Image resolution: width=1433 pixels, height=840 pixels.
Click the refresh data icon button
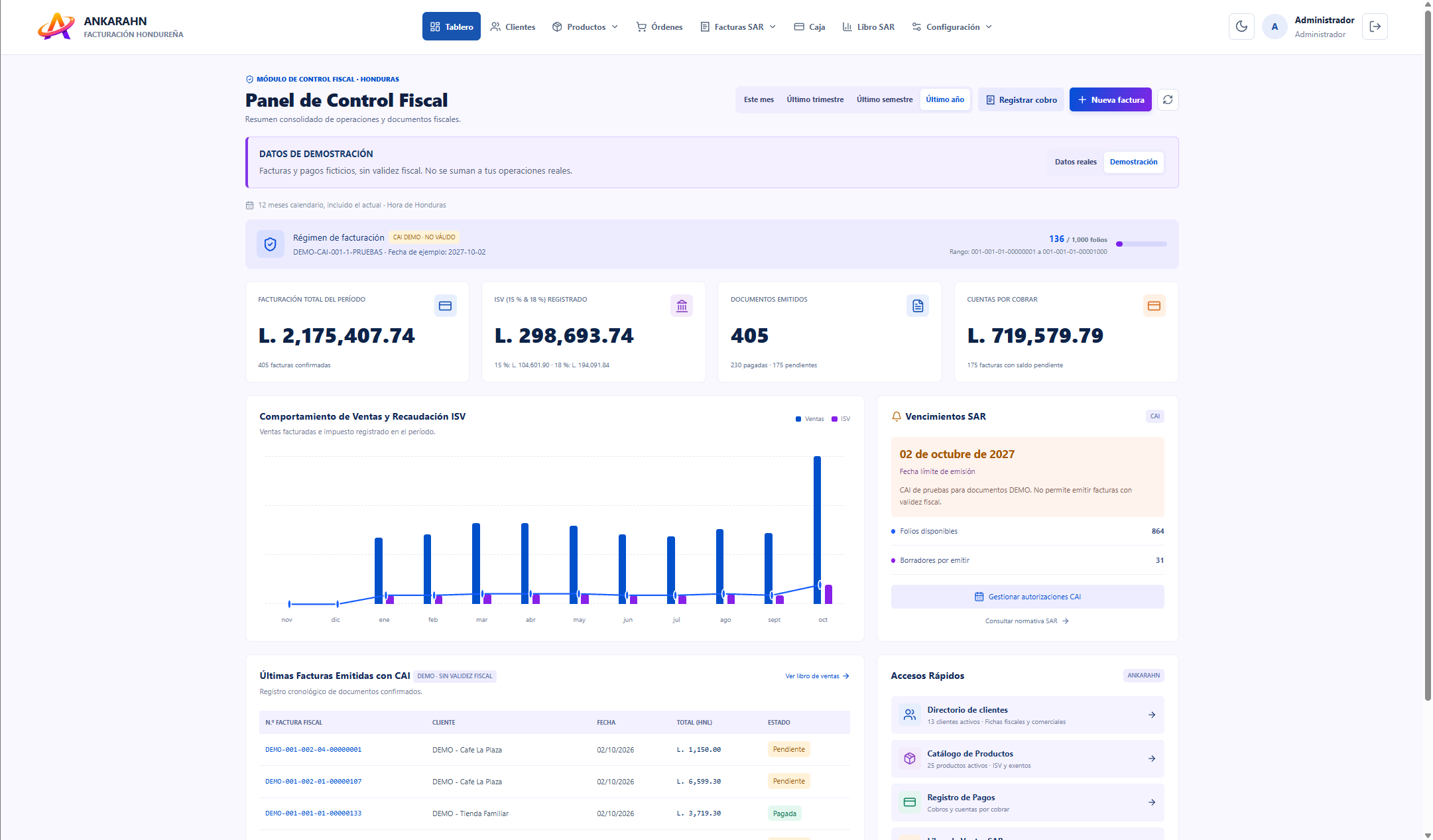1168,99
